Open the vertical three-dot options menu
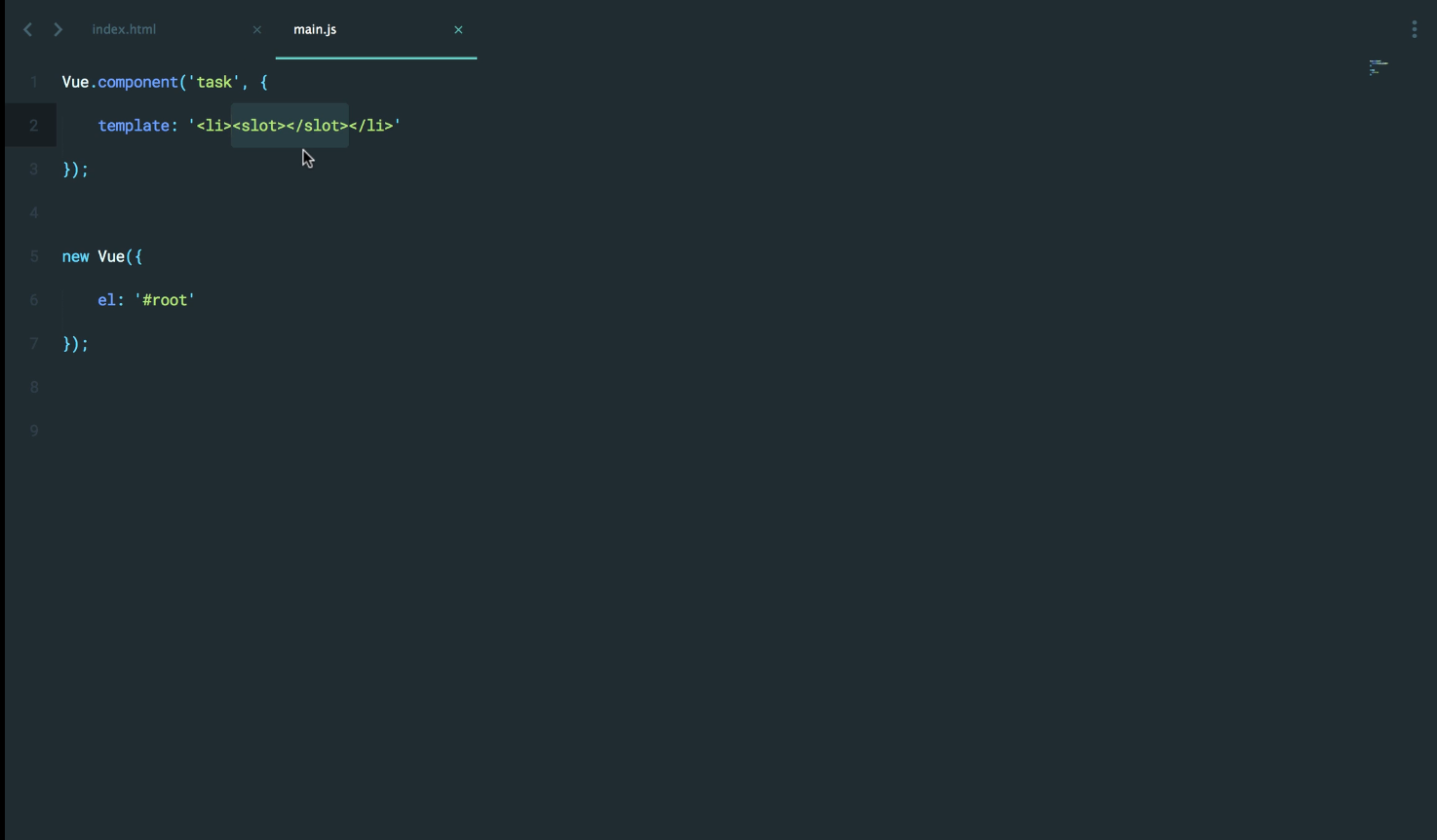The width and height of the screenshot is (1437, 840). (1414, 29)
